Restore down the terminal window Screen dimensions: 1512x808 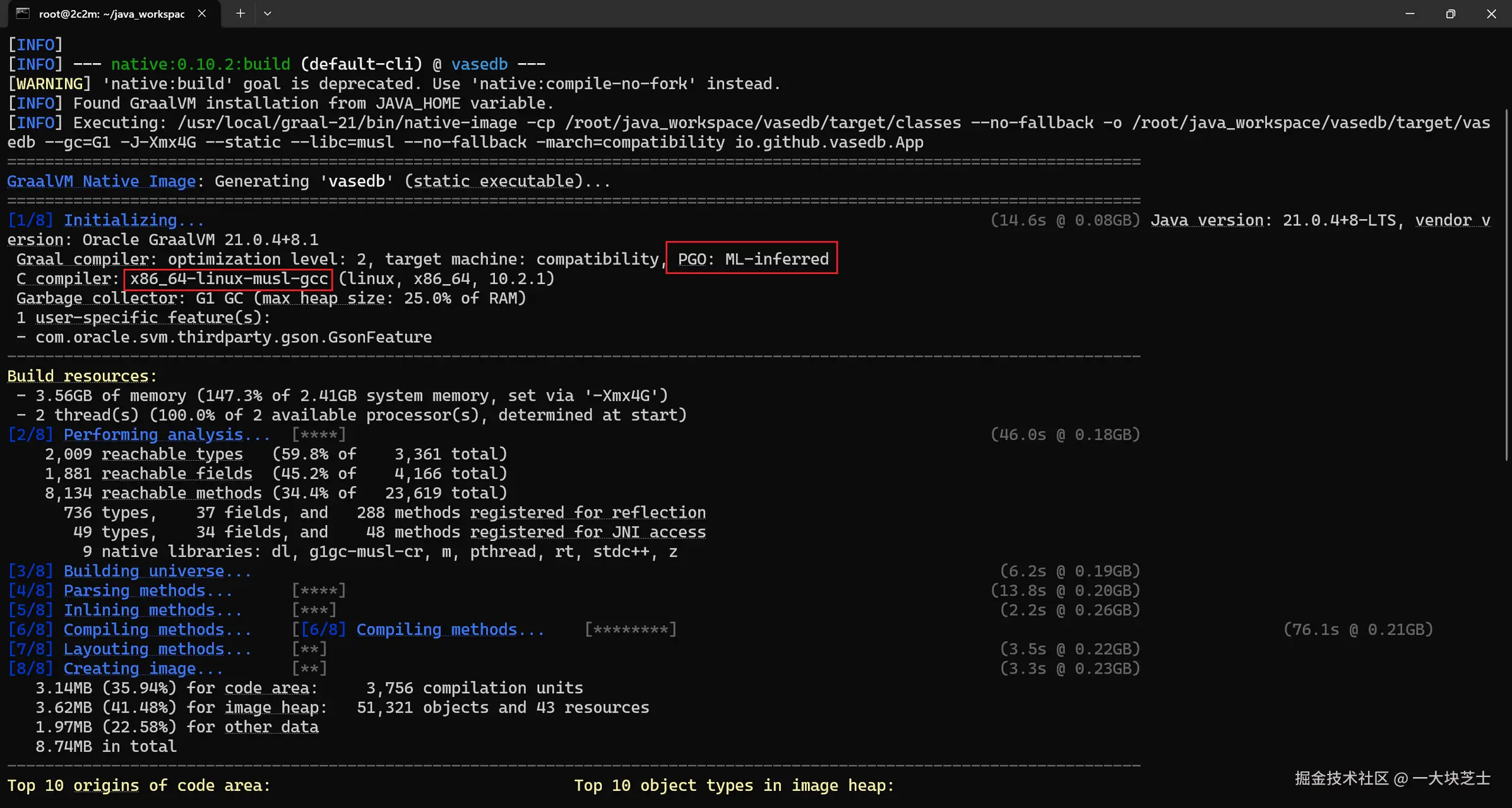click(1451, 13)
